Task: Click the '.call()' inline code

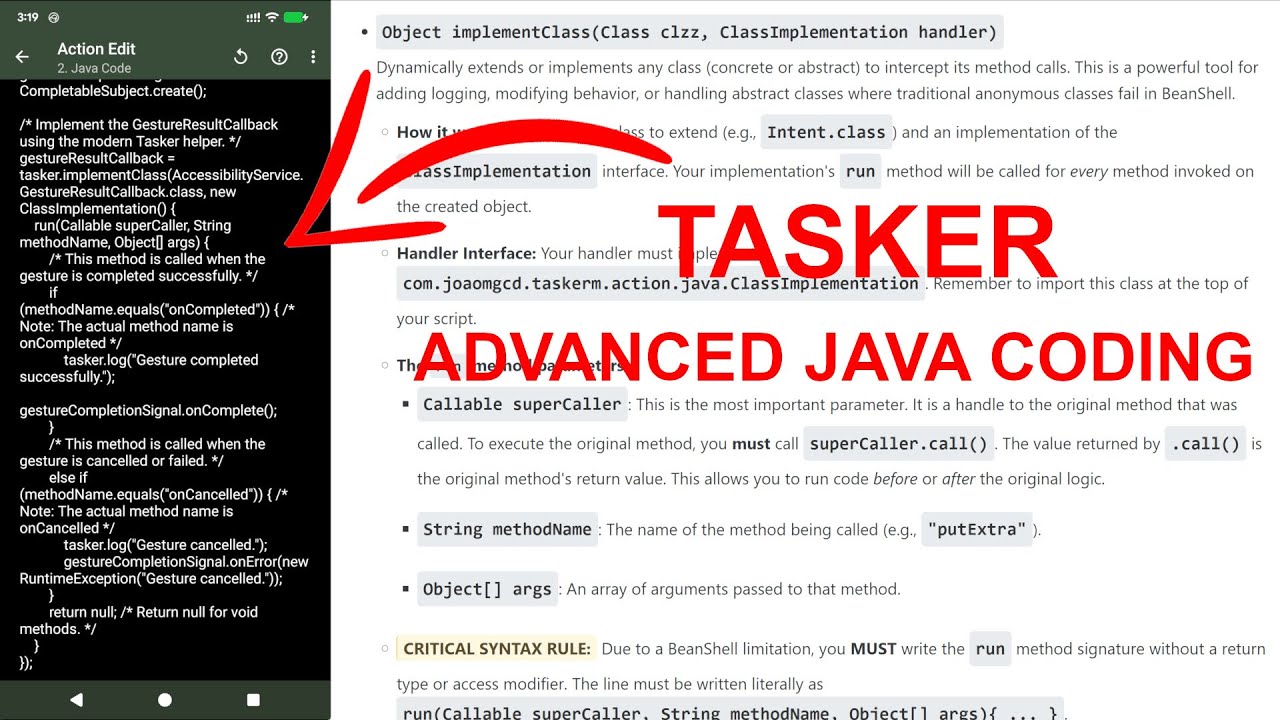Action: 1205,444
